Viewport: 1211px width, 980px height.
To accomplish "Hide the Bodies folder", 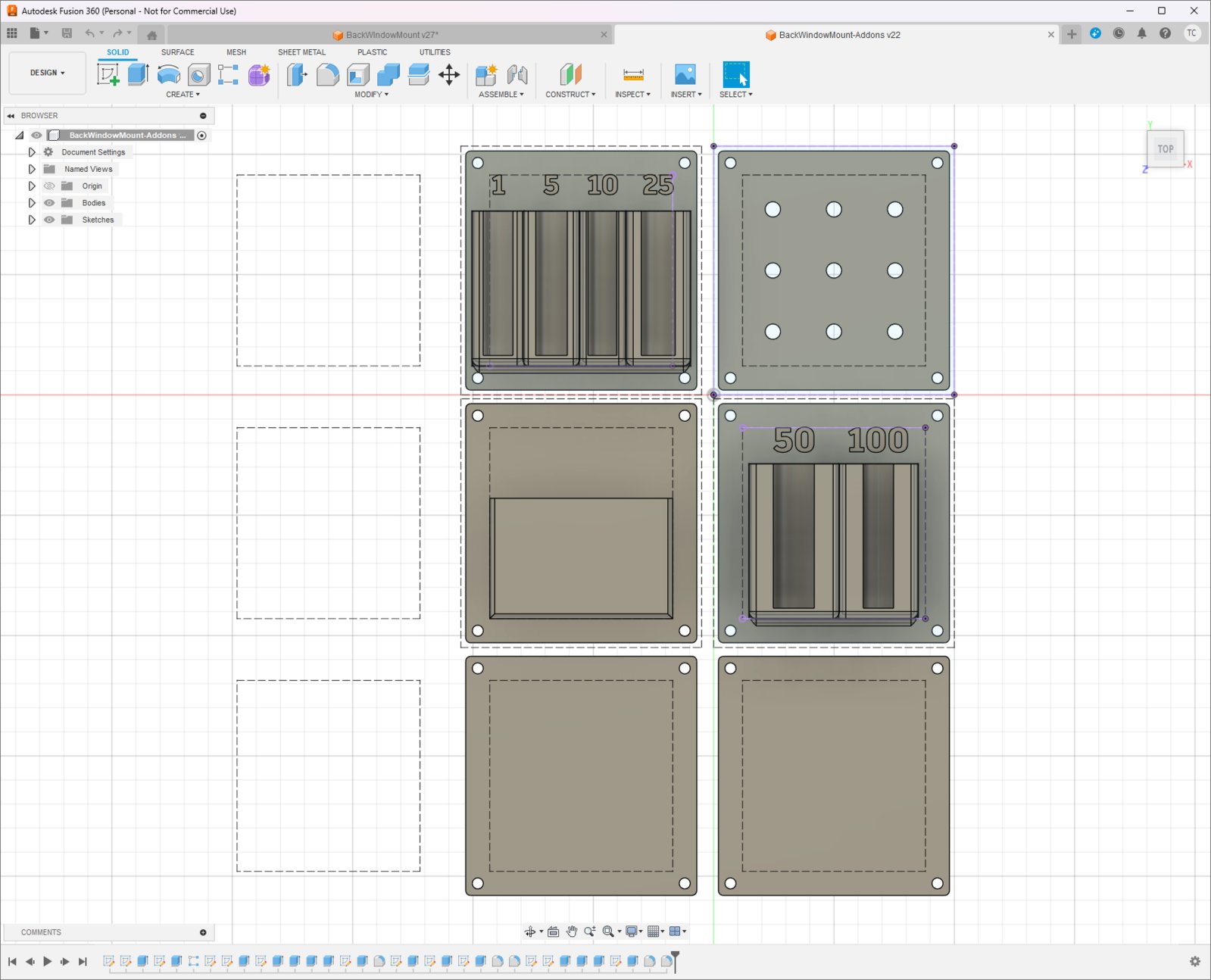I will (x=49, y=203).
